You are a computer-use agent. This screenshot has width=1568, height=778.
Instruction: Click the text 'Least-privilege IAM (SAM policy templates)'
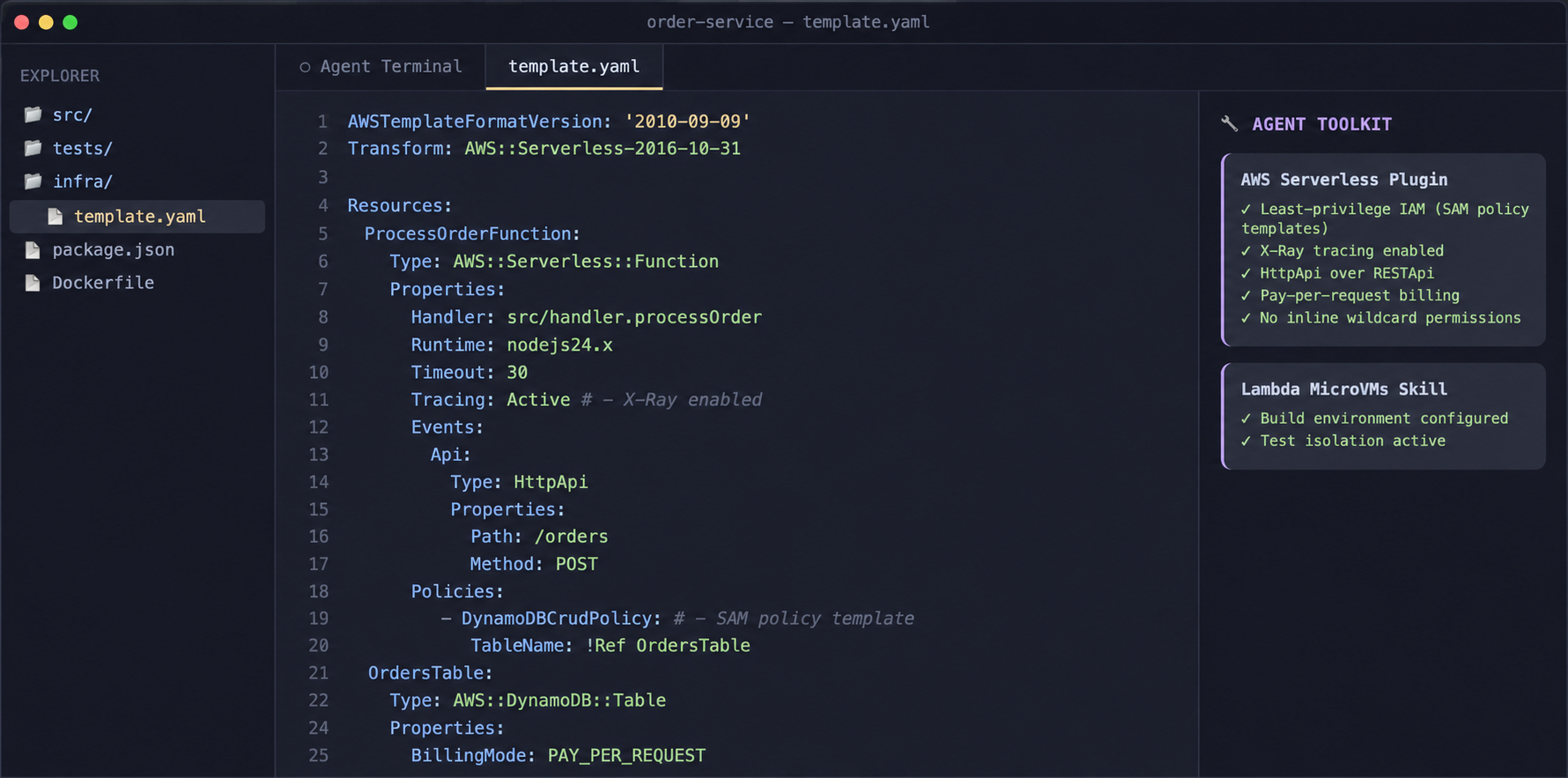(x=1385, y=219)
